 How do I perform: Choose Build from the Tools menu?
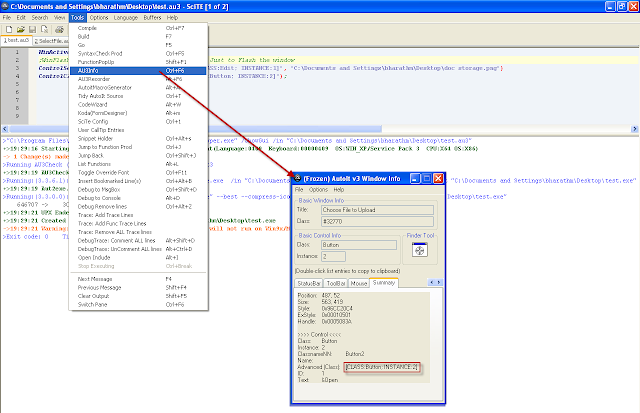tap(138, 36)
